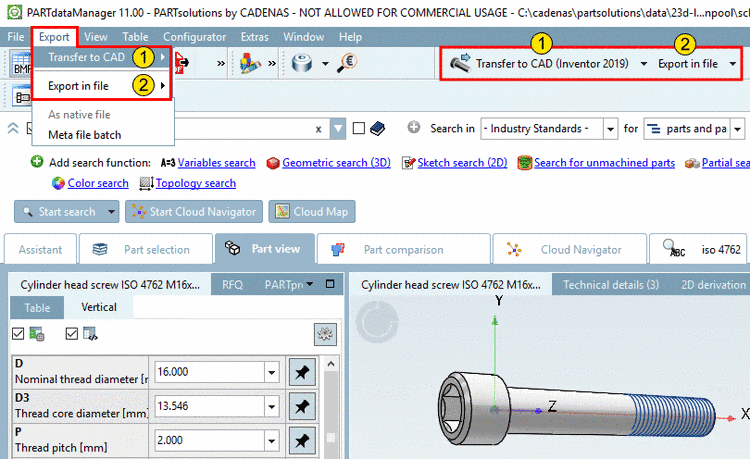Toggle the second checkbox in the table panel
This screenshot has height=459, width=750.
(72, 334)
